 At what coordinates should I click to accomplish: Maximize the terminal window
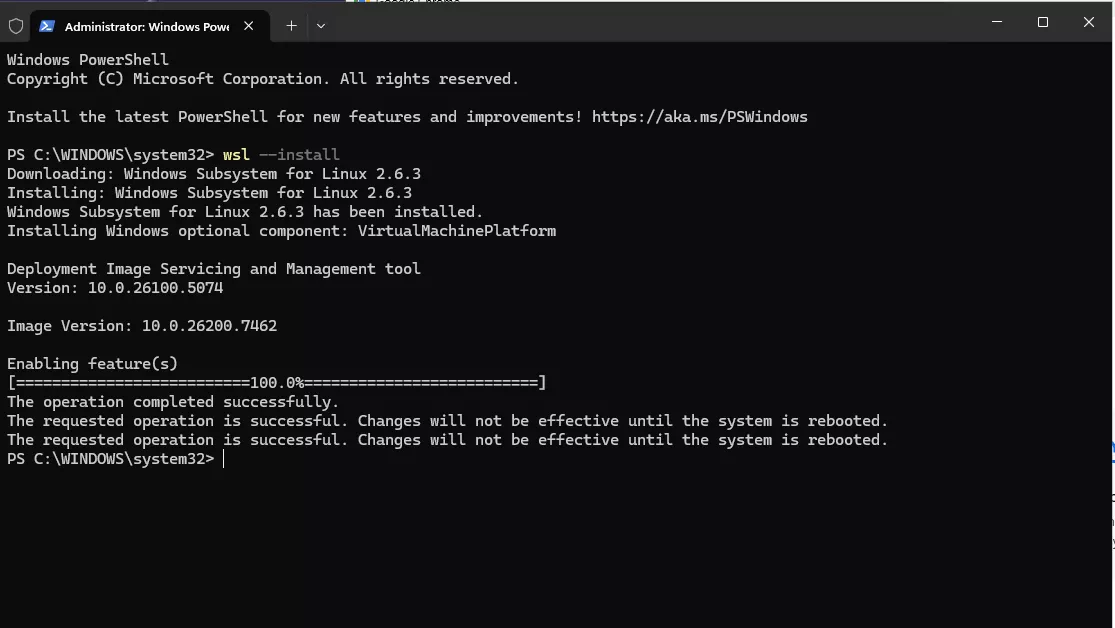1043,22
